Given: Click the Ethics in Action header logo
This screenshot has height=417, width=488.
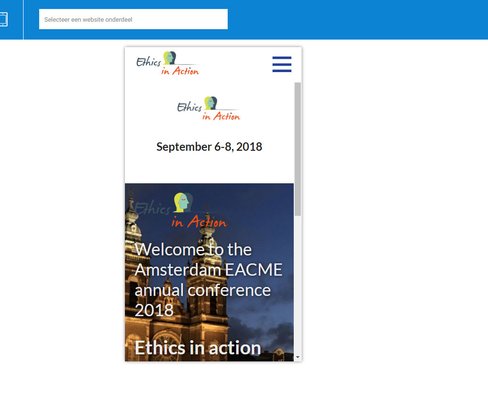Looking at the screenshot, I should (167, 63).
